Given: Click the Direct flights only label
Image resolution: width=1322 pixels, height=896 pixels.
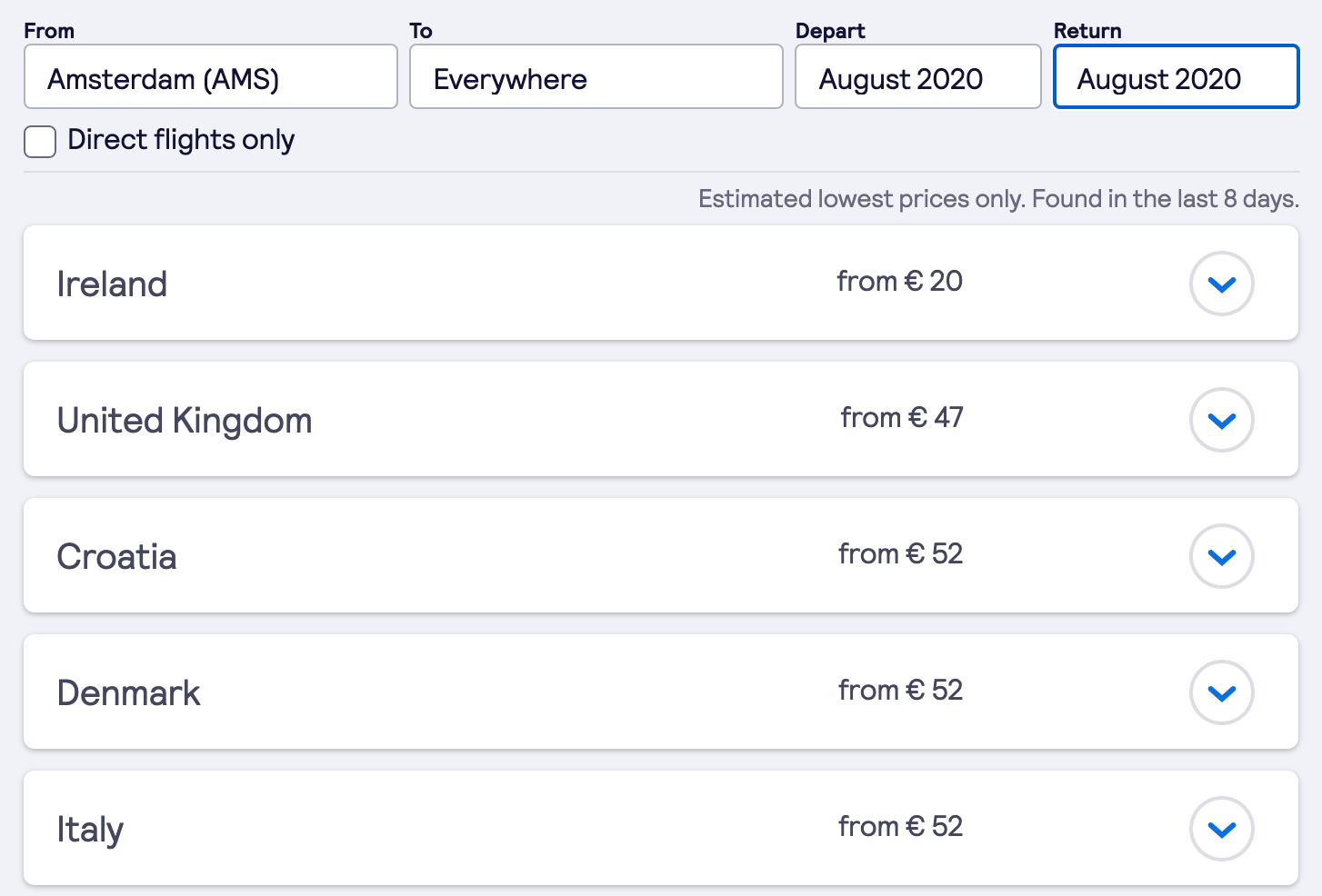Looking at the screenshot, I should coord(181,140).
